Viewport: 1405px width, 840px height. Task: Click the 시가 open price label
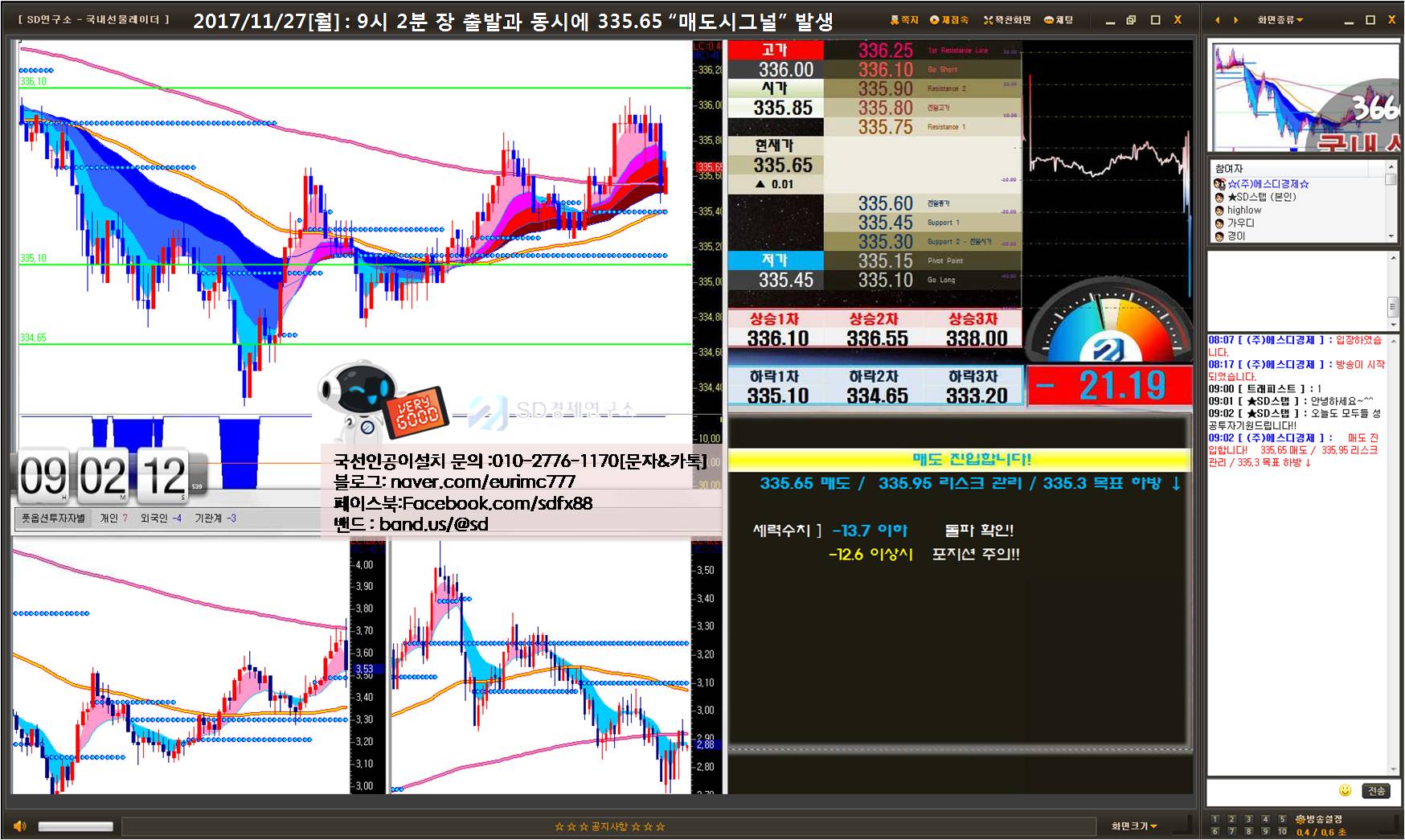click(775, 88)
